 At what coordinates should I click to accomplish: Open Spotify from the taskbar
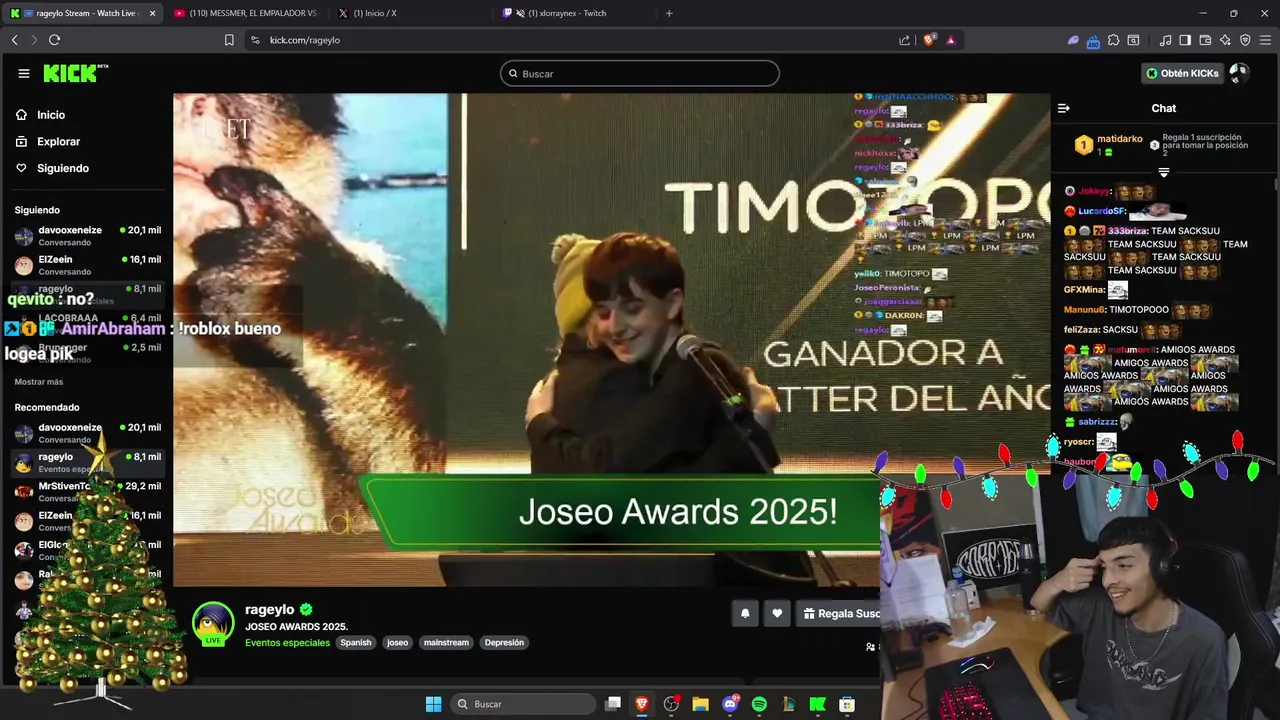coord(759,704)
